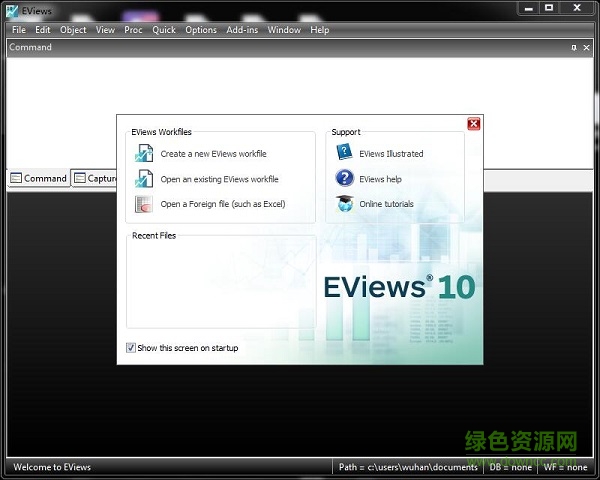
Task: Click the Online tutorials graduation cap icon
Action: point(344,203)
